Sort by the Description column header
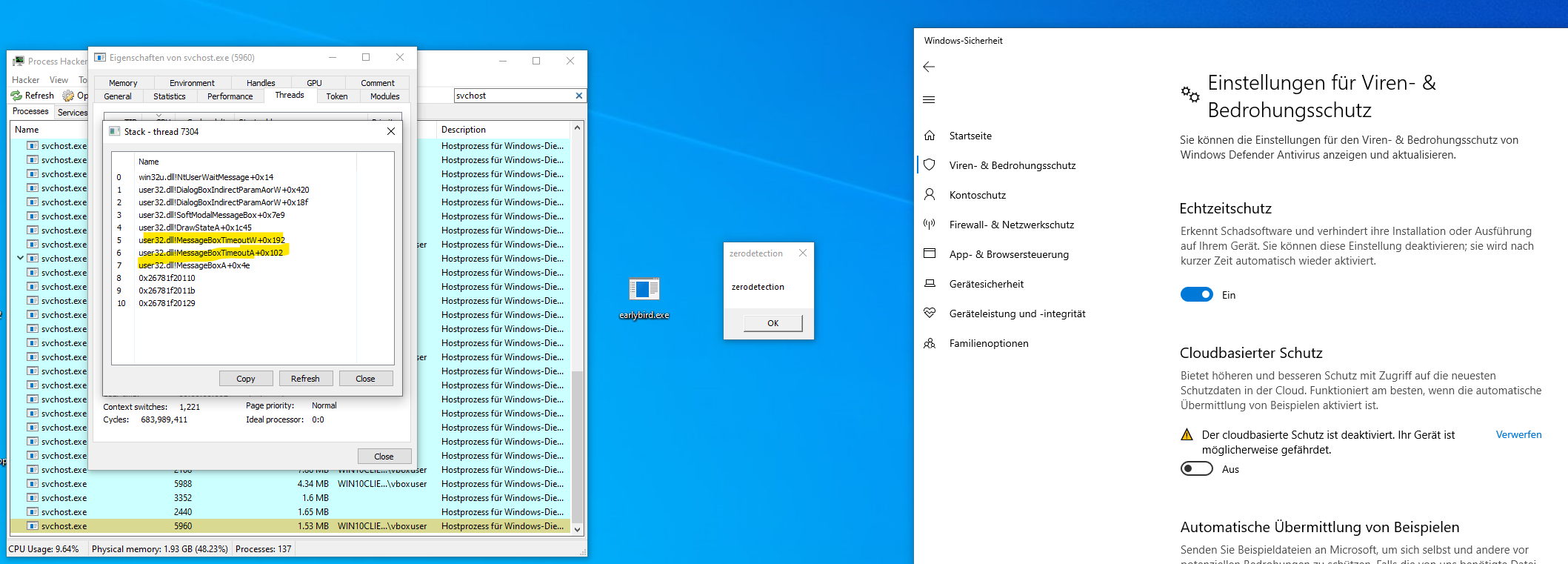 coord(502,130)
